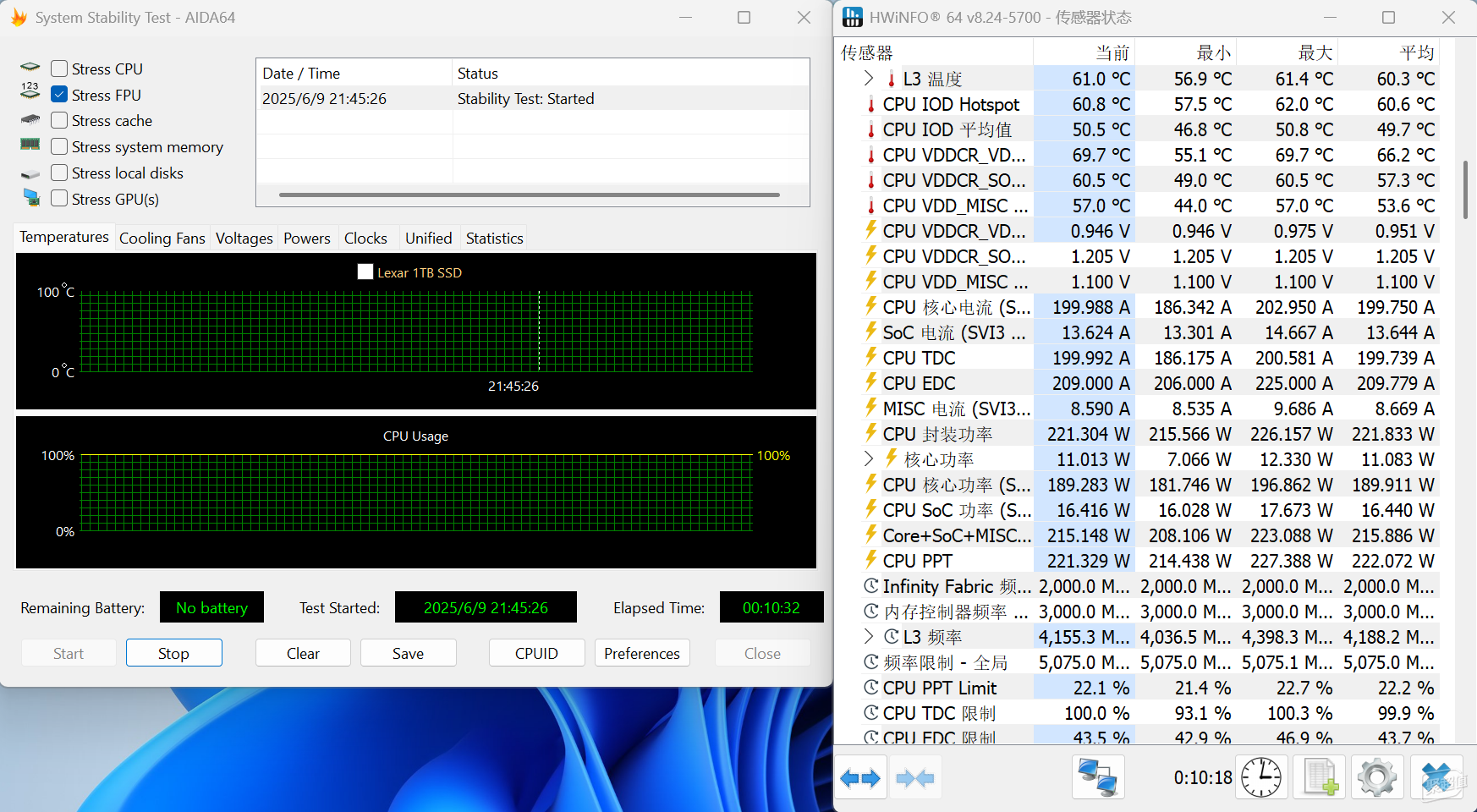Screen dimensions: 1477x812
Task: Click HWiNFO collapse-columns arrows icon
Action: (915, 777)
